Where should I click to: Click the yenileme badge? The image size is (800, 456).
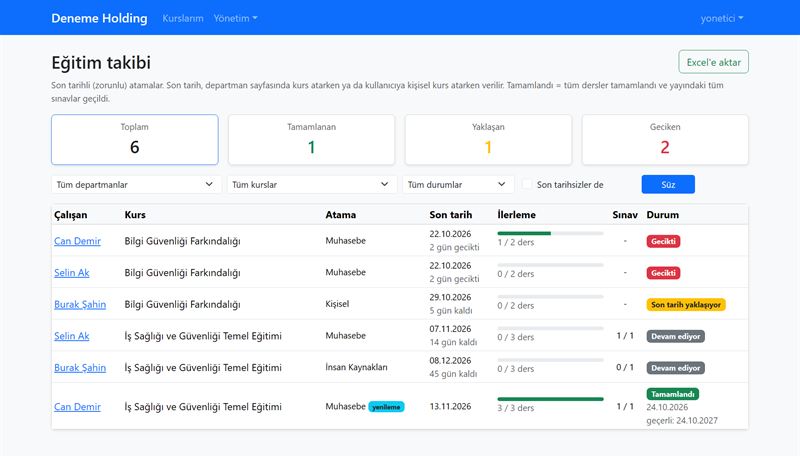click(386, 407)
